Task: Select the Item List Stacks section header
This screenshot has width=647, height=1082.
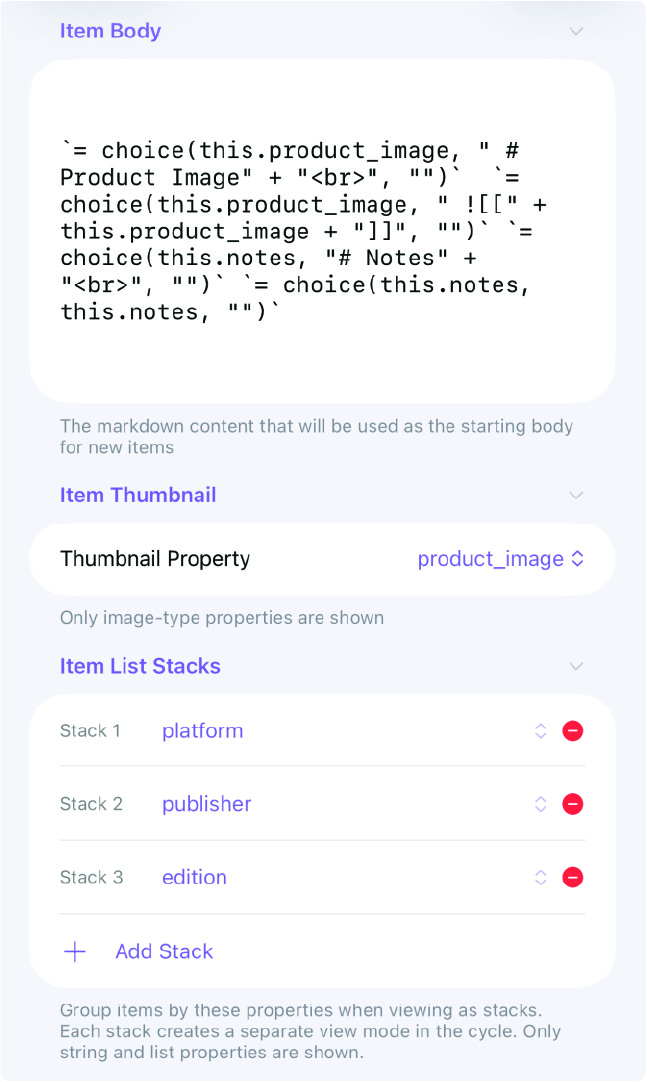Action: [140, 666]
